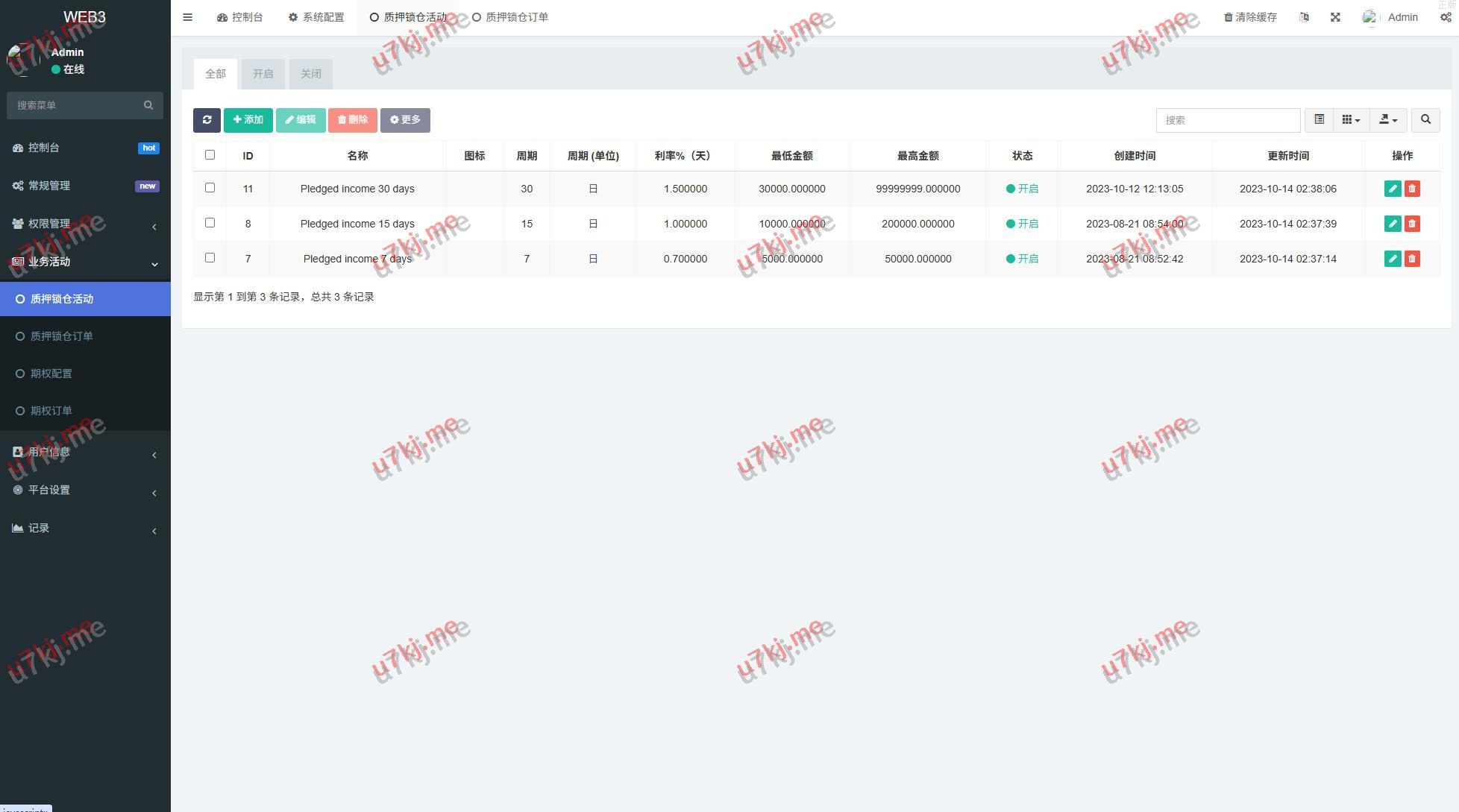Open 期权配置 in the sidebar
This screenshot has width=1459, height=812.
pos(51,374)
